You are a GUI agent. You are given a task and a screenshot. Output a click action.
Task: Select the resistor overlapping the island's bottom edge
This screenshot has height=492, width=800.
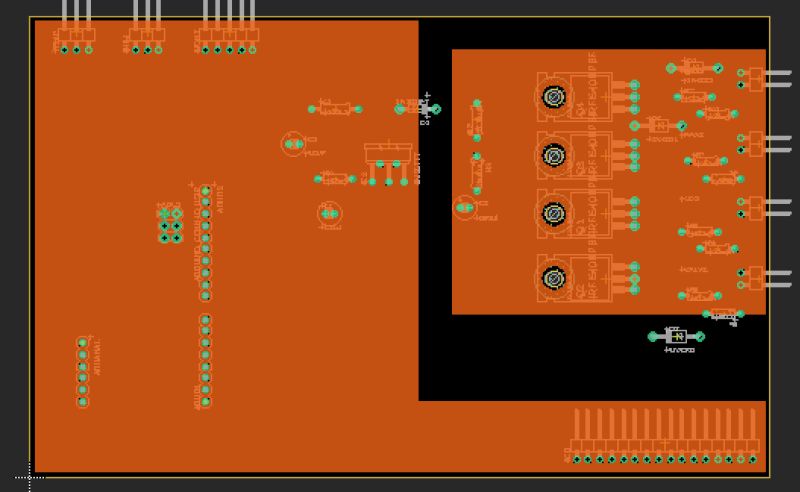click(723, 314)
